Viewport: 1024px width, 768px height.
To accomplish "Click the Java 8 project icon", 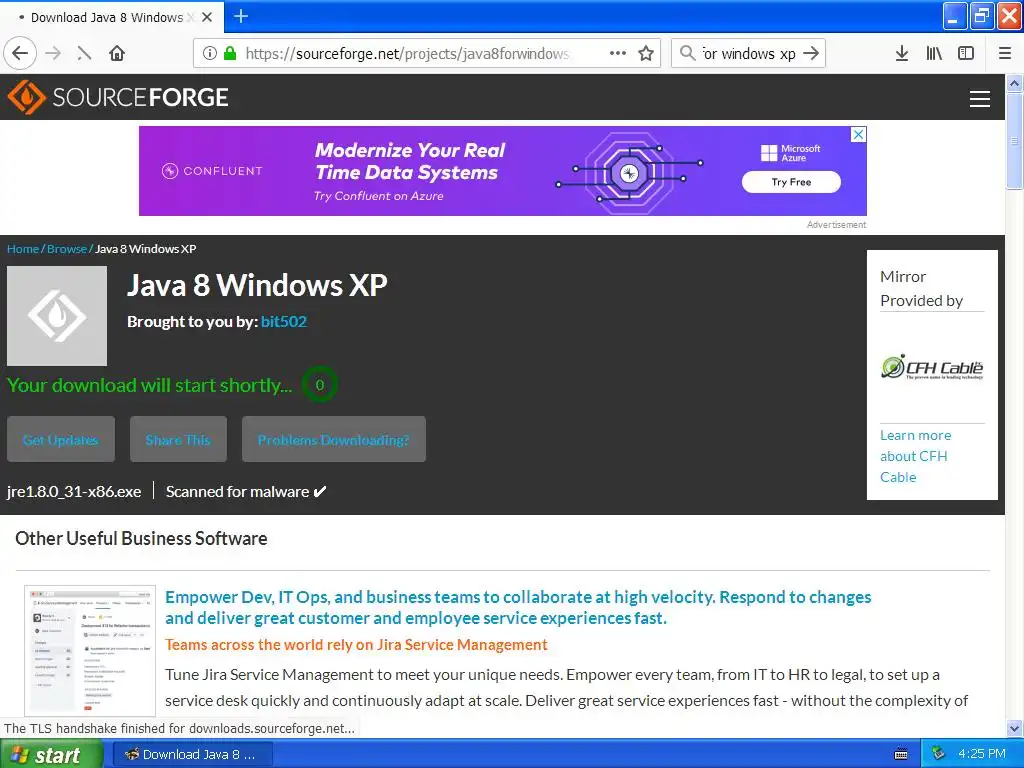I will tap(57, 315).
